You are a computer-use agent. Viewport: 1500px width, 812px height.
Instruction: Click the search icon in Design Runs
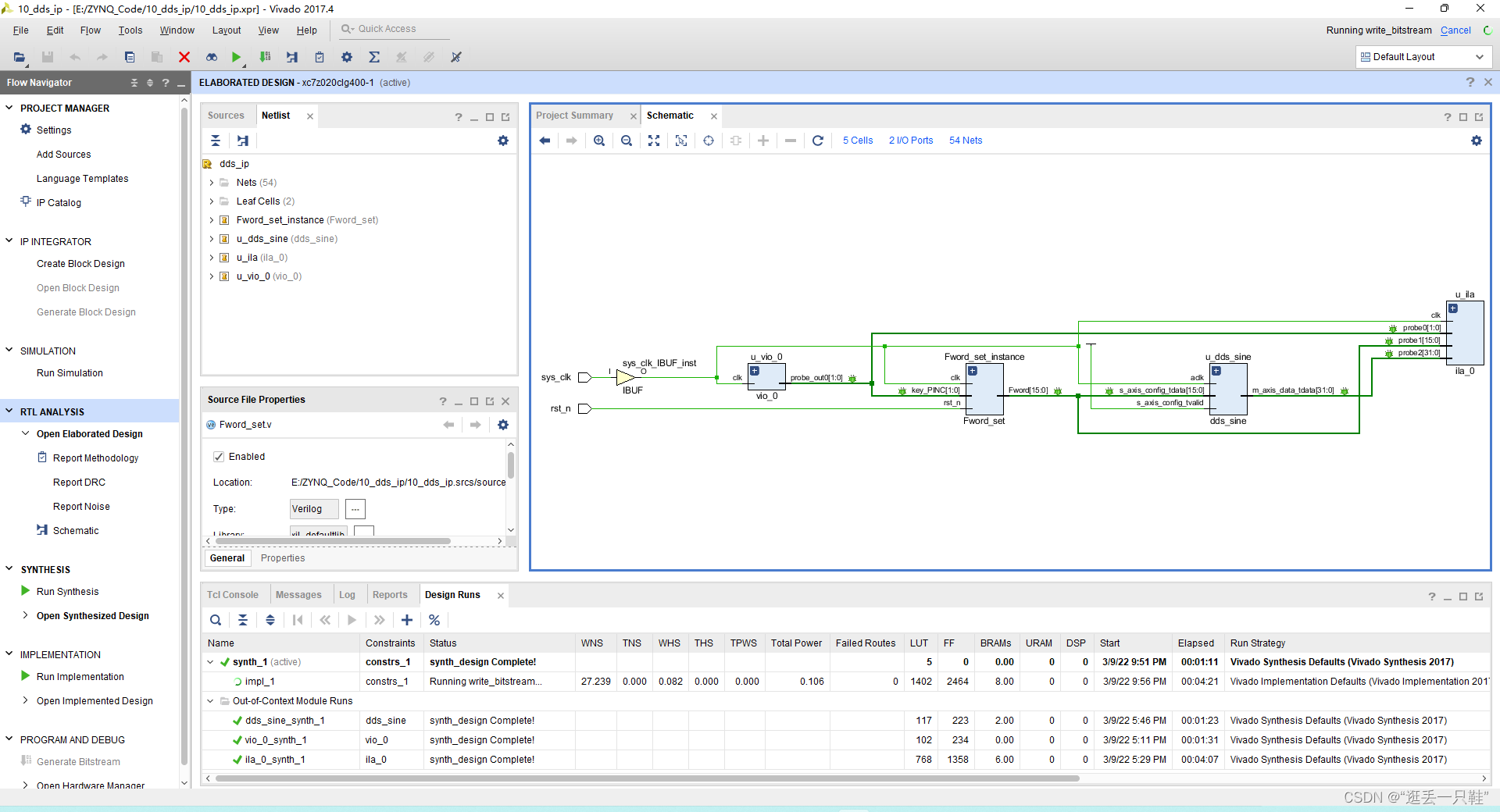pos(216,620)
